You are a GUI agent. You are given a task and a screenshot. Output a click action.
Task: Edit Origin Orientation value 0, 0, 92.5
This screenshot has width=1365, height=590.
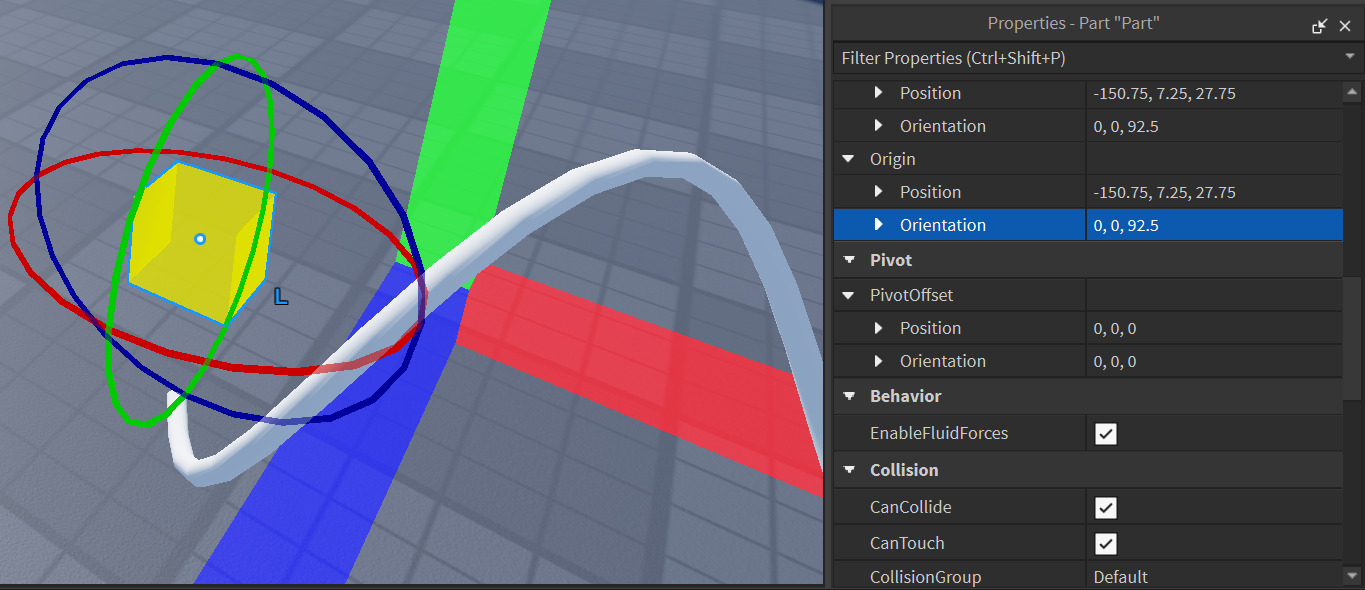pos(1214,225)
